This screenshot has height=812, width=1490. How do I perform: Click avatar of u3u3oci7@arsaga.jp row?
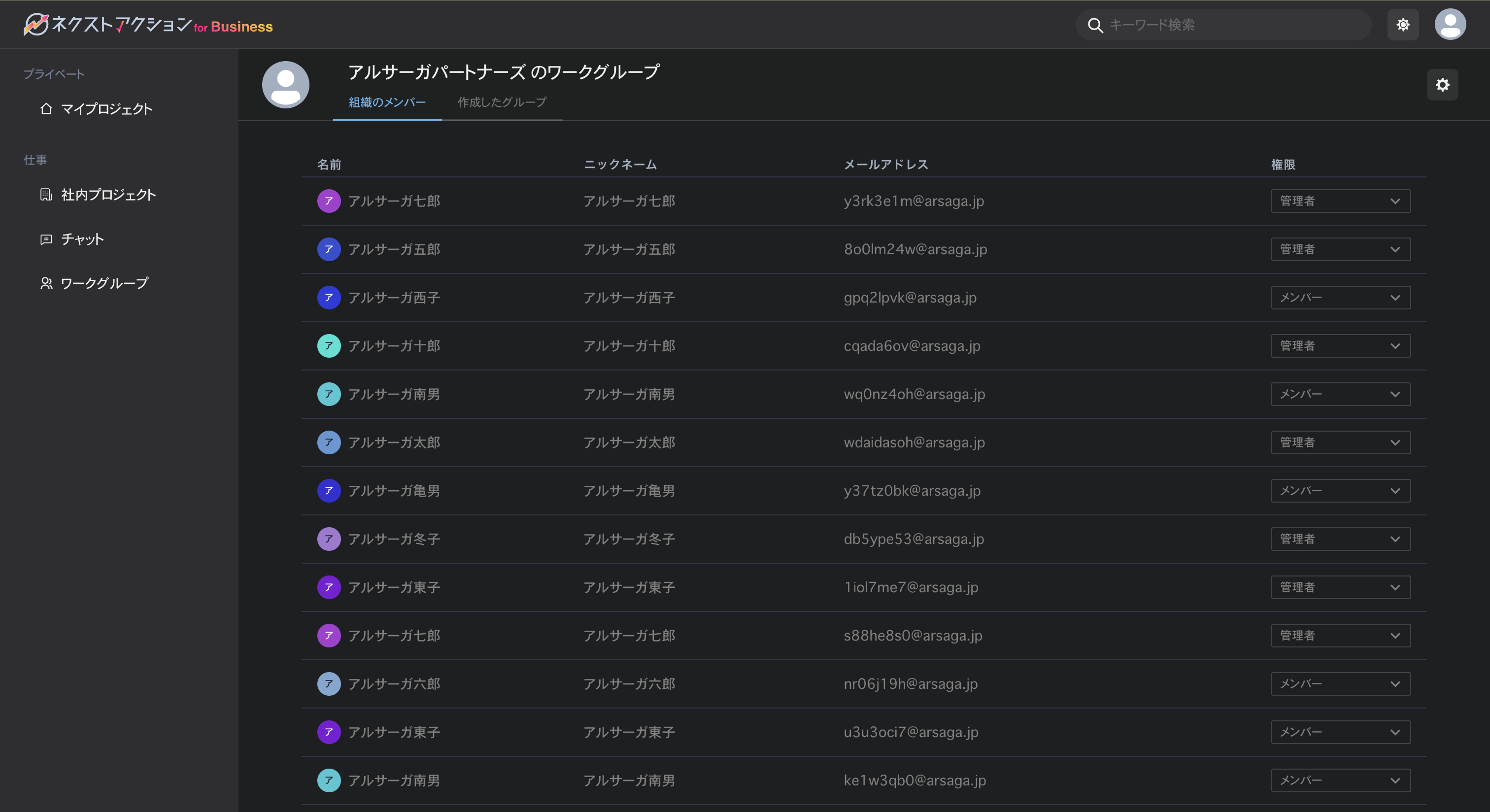tap(329, 732)
